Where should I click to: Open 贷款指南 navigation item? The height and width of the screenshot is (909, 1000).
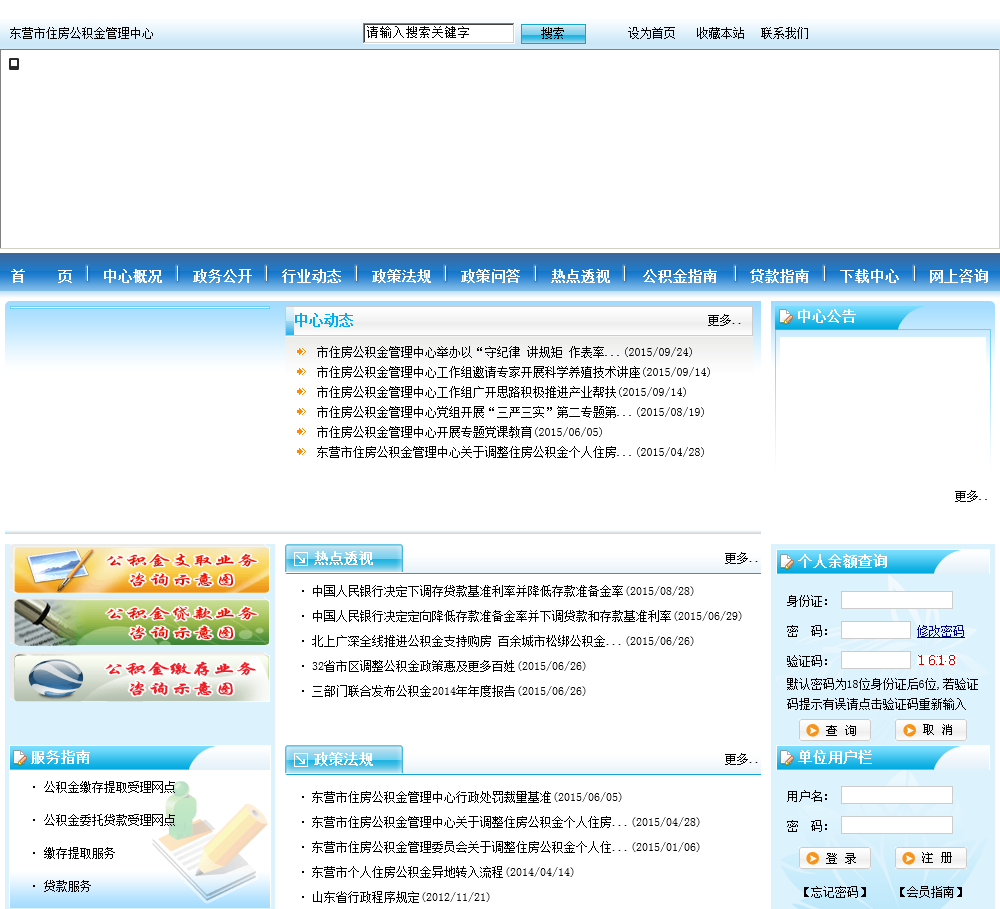coord(779,276)
